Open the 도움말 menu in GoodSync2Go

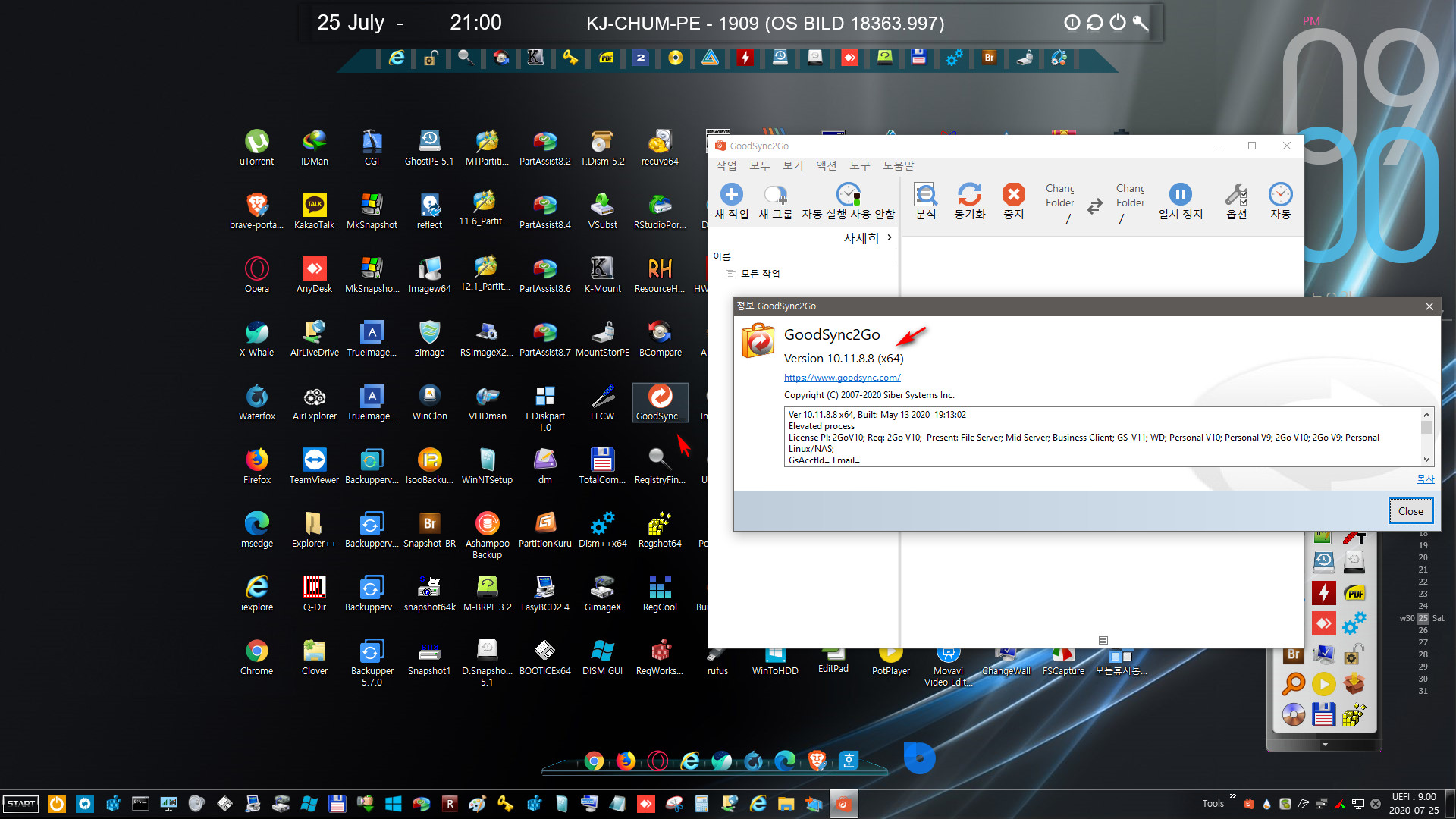click(898, 165)
